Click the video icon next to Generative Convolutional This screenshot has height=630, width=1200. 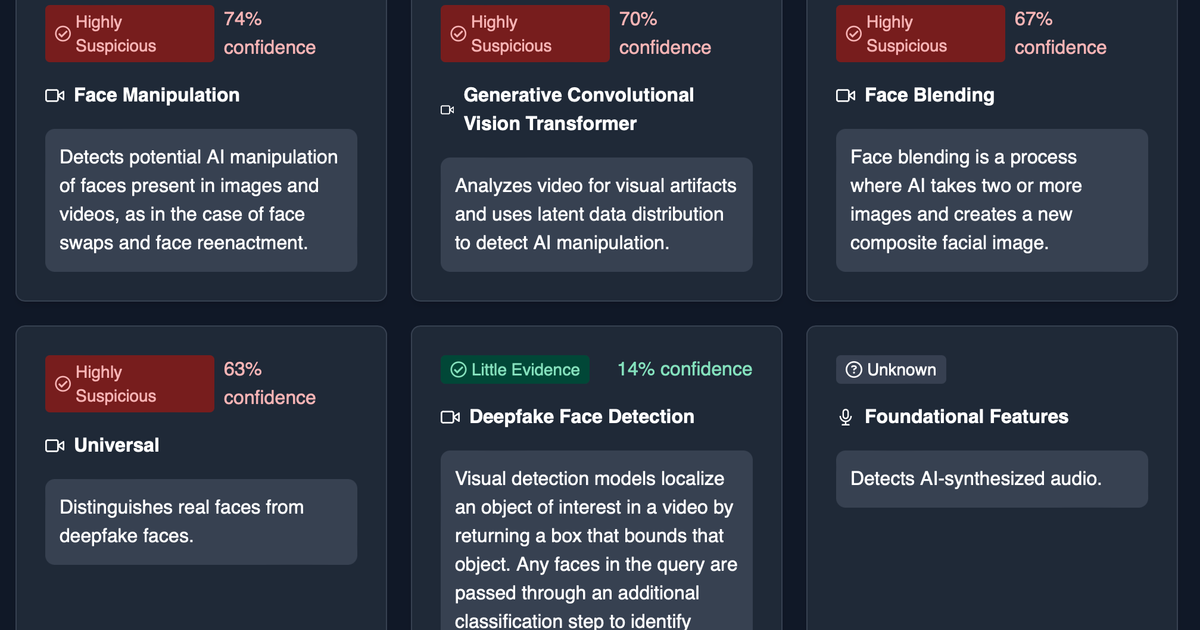pyautogui.click(x=447, y=110)
